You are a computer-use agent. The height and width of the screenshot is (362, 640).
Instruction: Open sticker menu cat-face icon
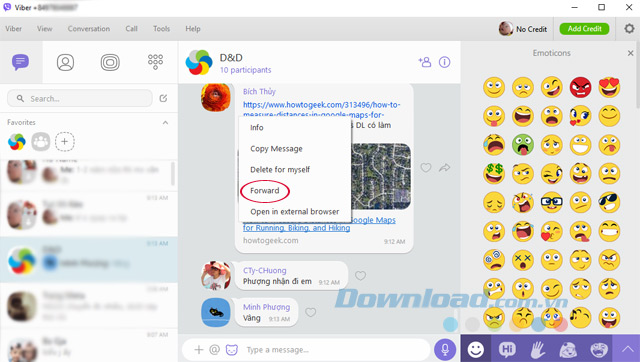[x=232, y=350]
